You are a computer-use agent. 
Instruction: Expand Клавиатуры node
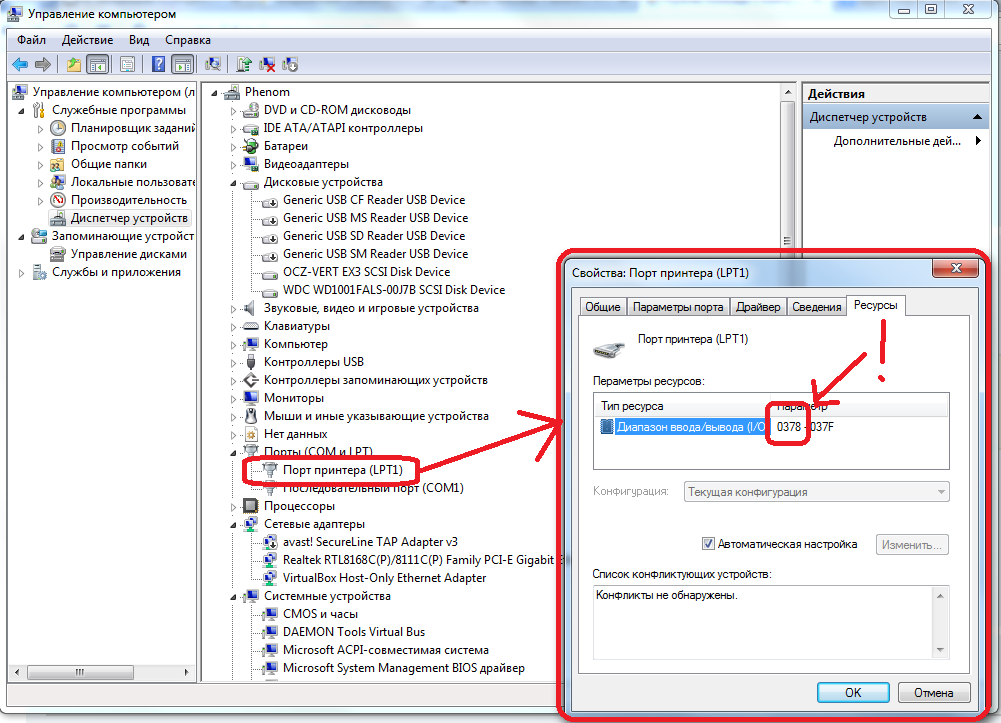point(234,327)
